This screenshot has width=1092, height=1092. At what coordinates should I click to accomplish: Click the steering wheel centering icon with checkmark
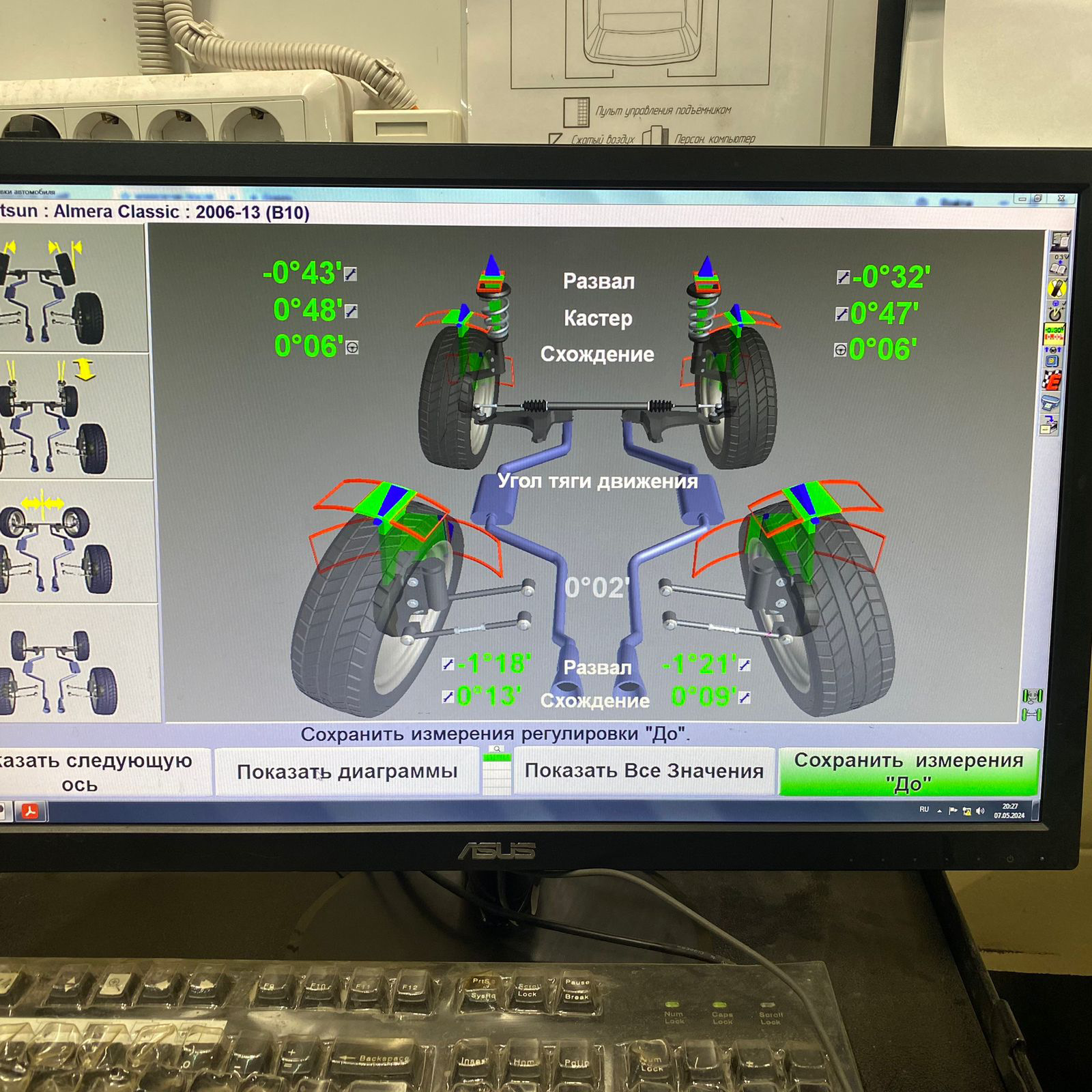[x=1056, y=311]
